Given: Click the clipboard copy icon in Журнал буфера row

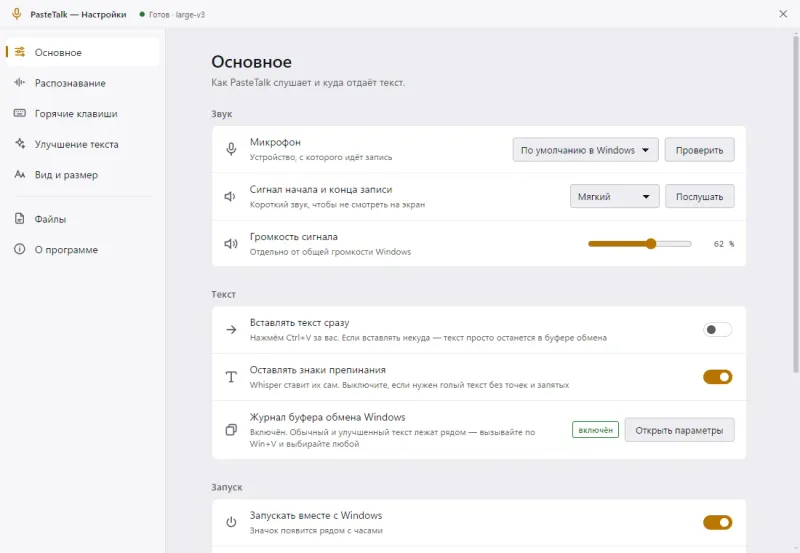Looking at the screenshot, I should [231, 430].
